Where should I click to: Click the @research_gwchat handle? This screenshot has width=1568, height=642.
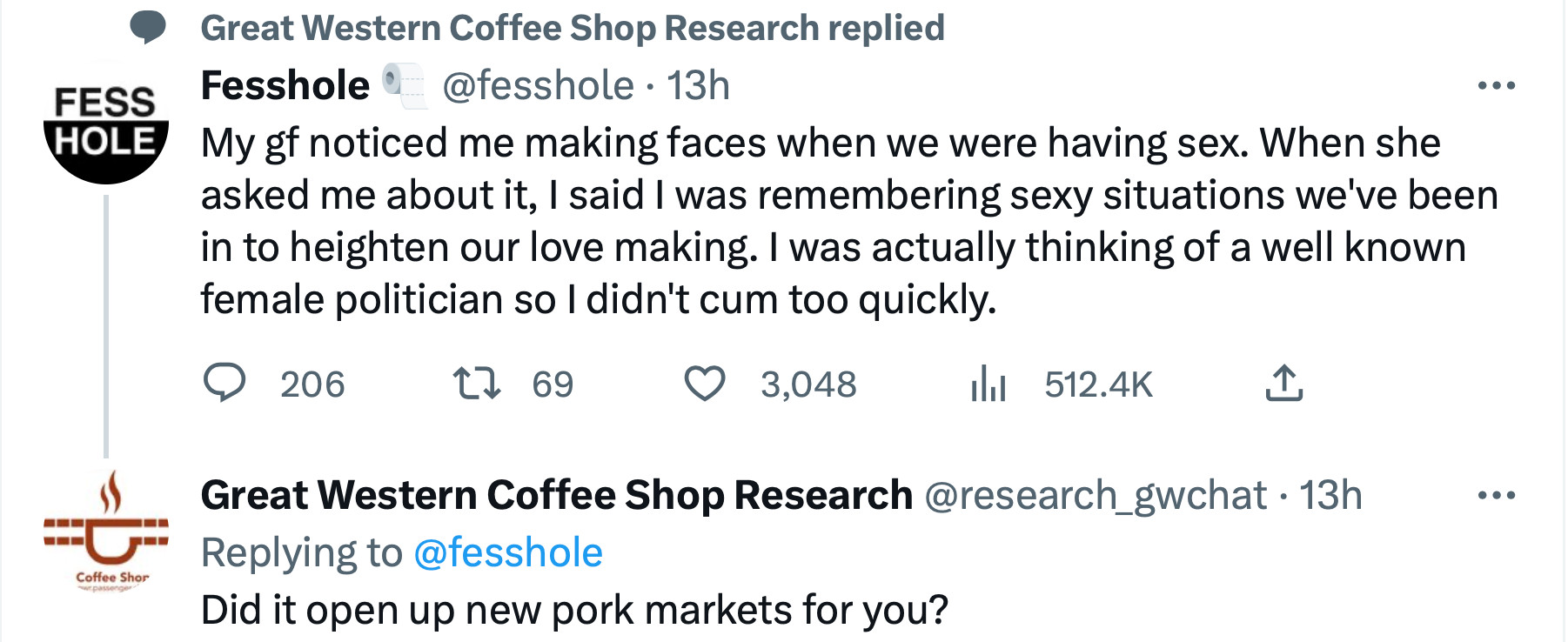tap(1095, 495)
